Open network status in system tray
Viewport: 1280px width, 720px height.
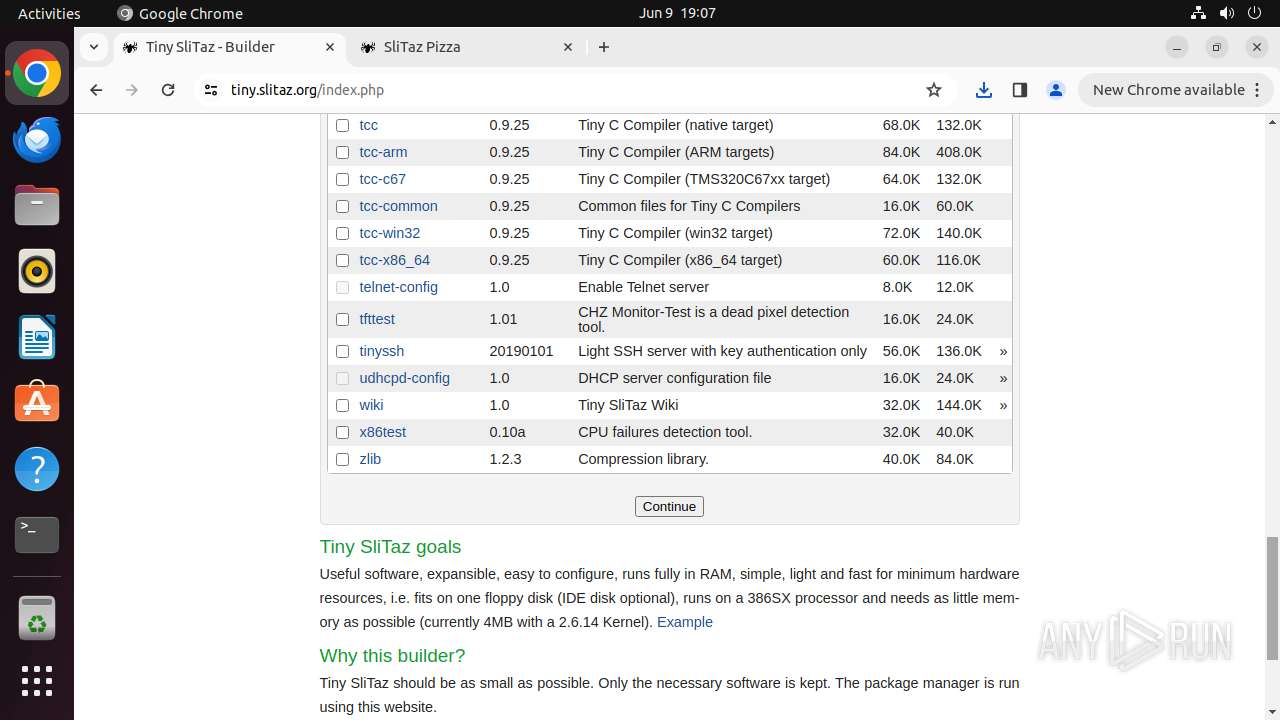click(x=1198, y=13)
